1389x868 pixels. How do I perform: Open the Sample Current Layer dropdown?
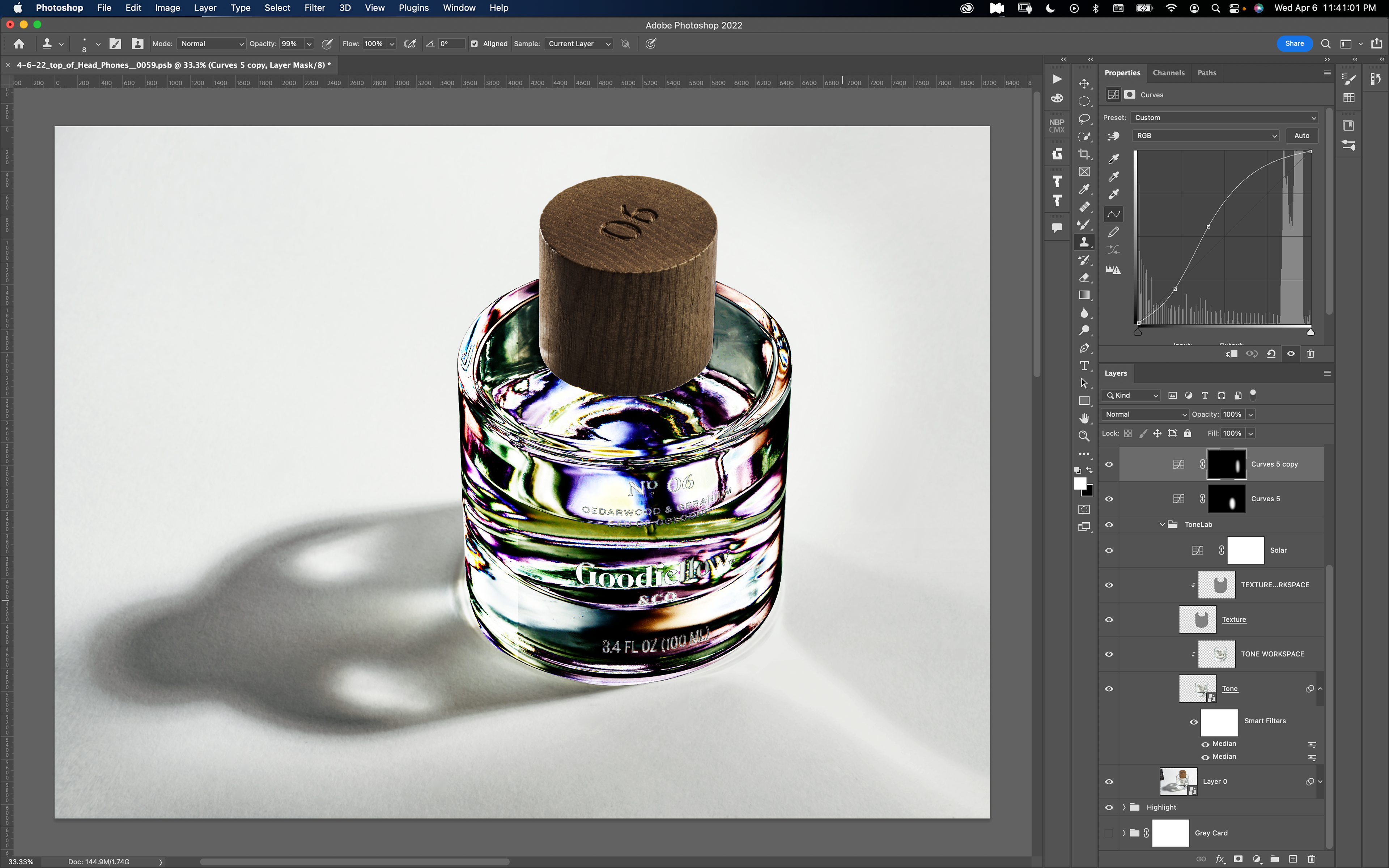click(x=578, y=44)
